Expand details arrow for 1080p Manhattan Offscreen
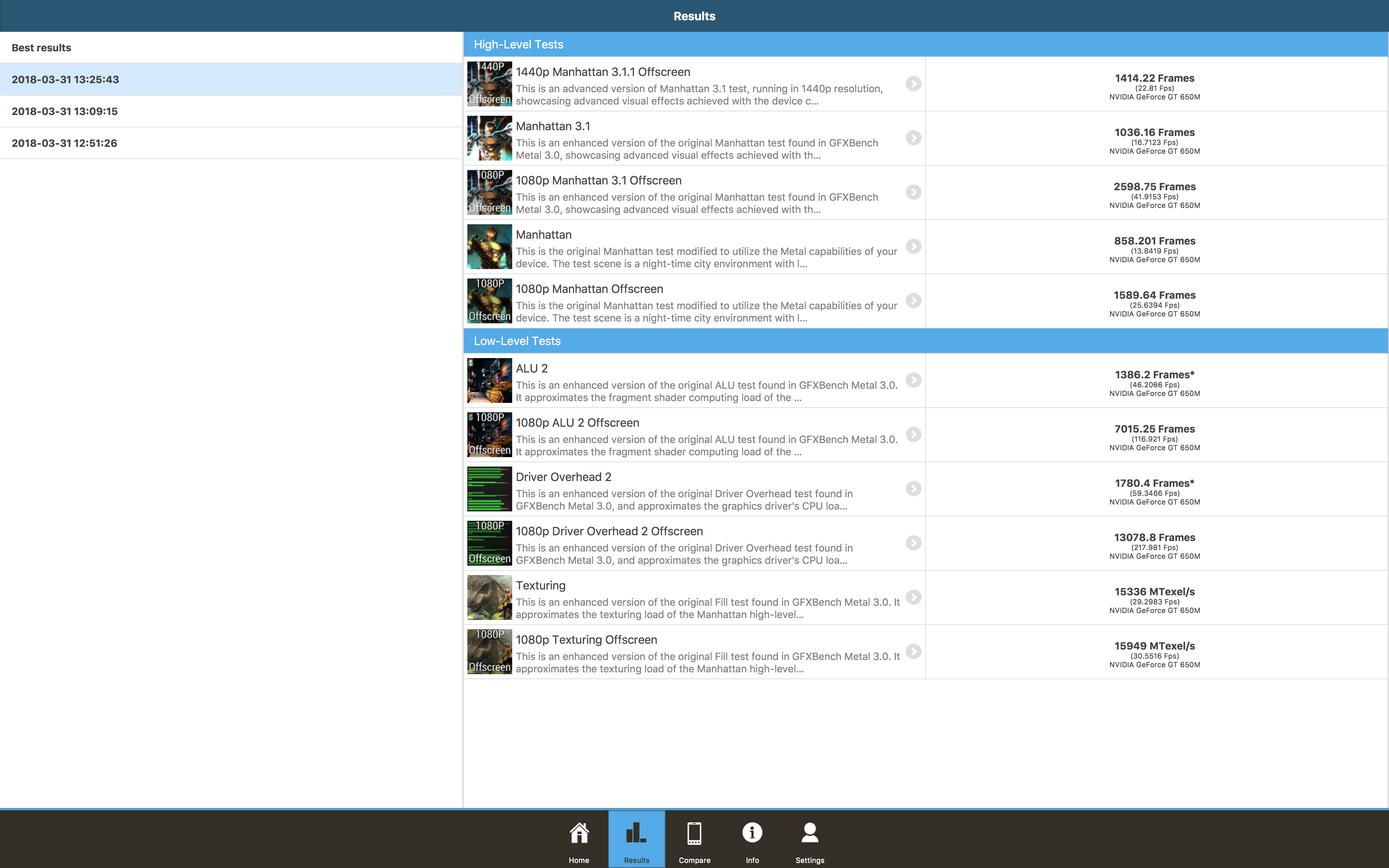Image resolution: width=1389 pixels, height=868 pixels. coord(913,301)
